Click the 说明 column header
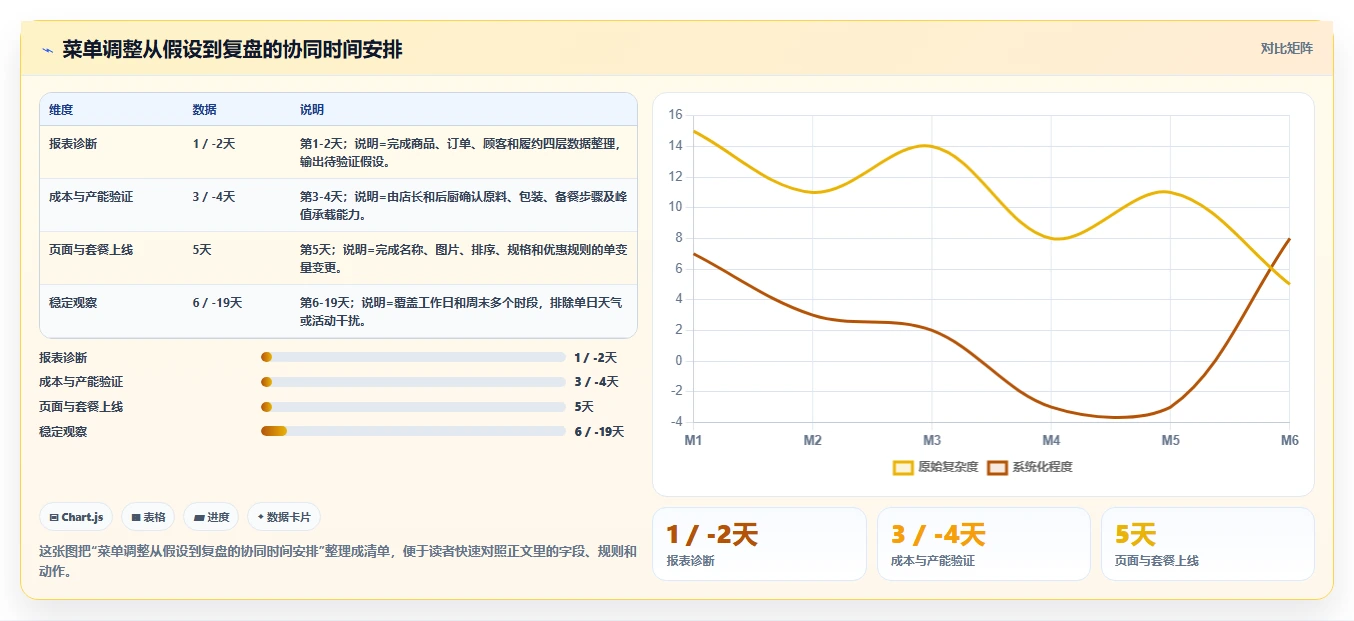 [312, 110]
